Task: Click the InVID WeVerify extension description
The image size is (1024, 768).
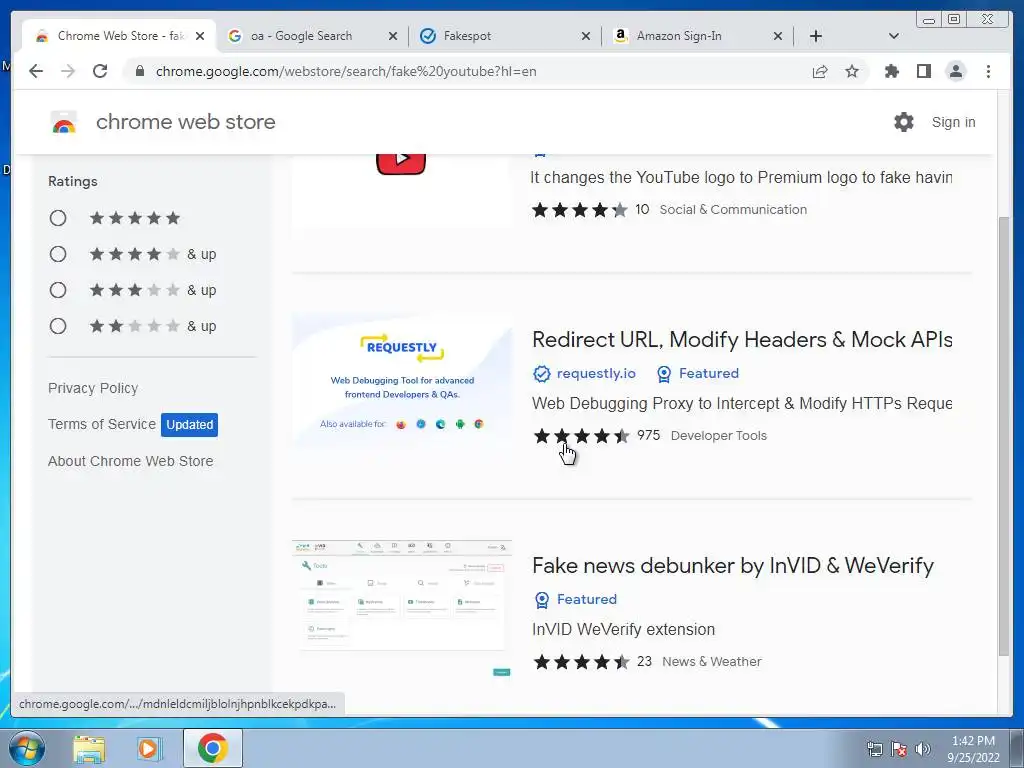Action: (624, 630)
